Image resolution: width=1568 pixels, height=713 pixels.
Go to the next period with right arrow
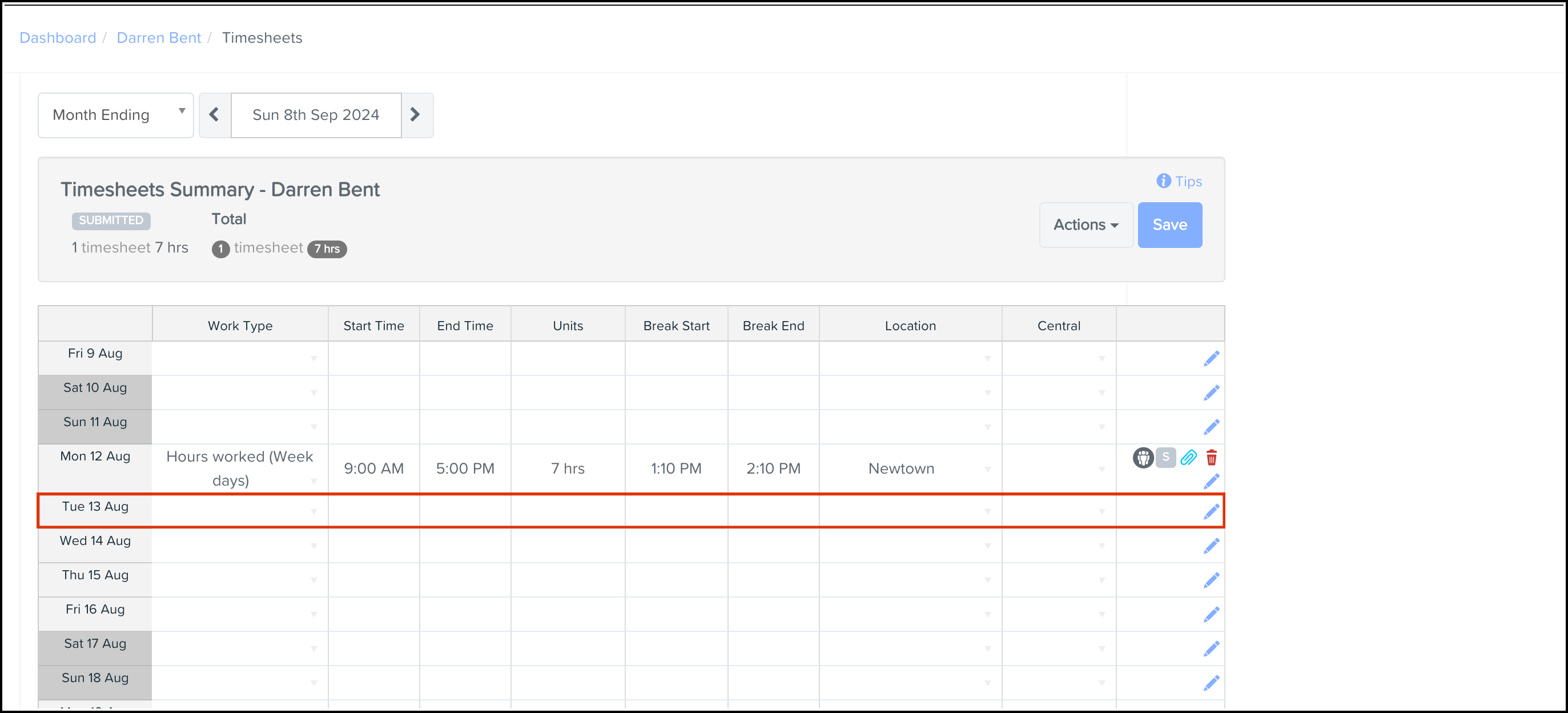tap(416, 115)
